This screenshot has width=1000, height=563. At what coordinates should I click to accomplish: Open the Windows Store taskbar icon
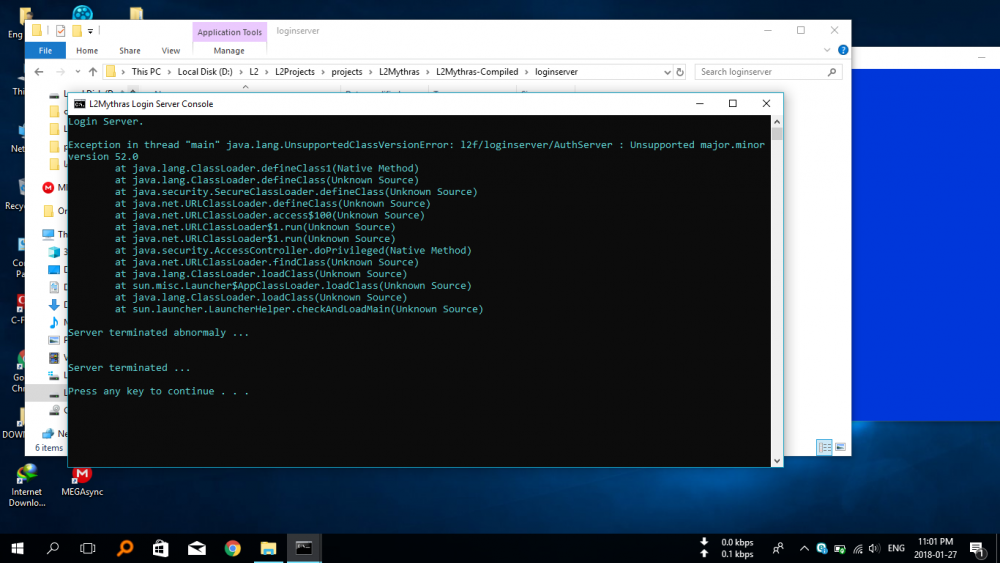(x=160, y=548)
